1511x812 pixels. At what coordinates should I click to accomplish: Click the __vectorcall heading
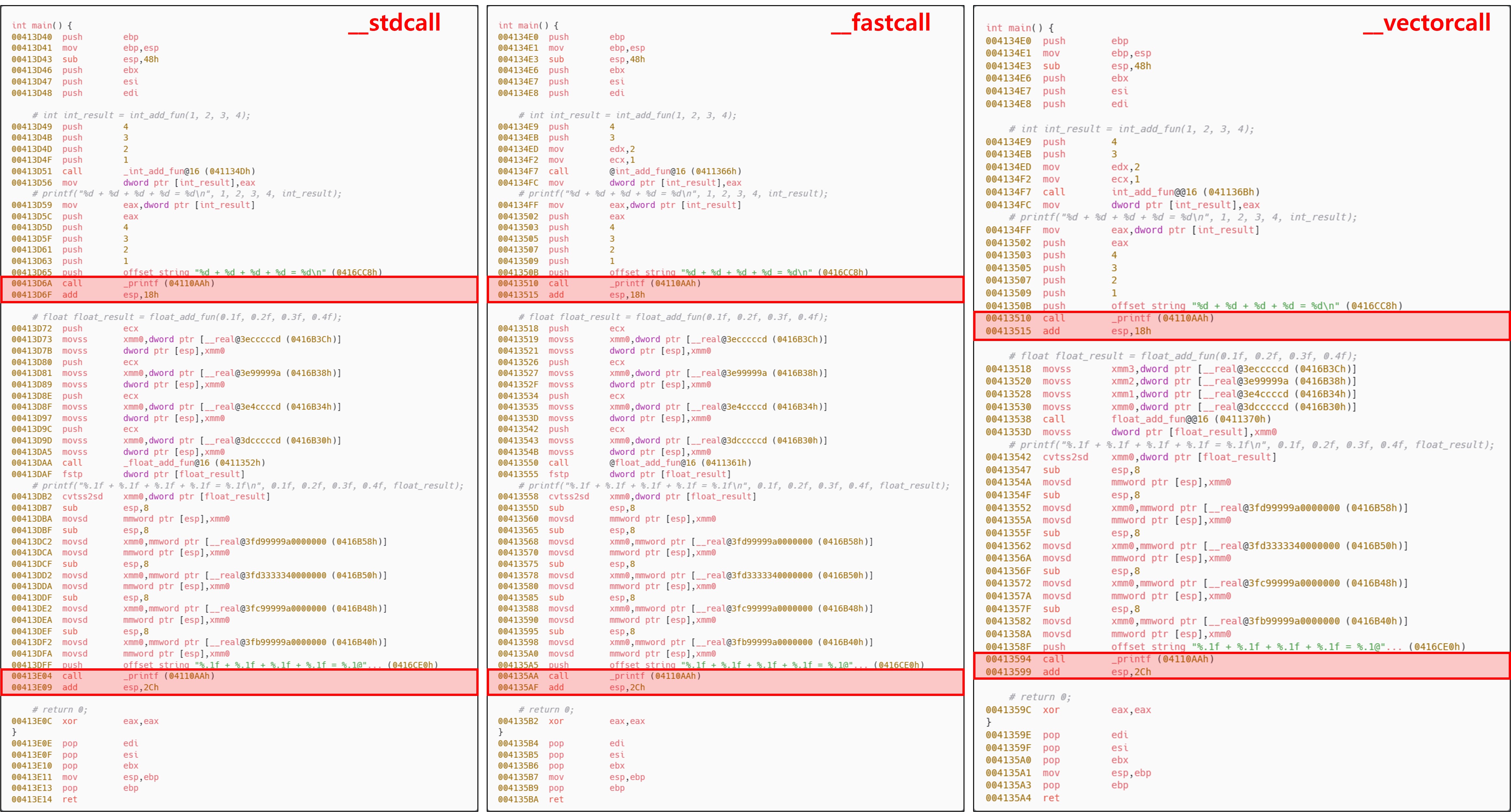[1426, 23]
